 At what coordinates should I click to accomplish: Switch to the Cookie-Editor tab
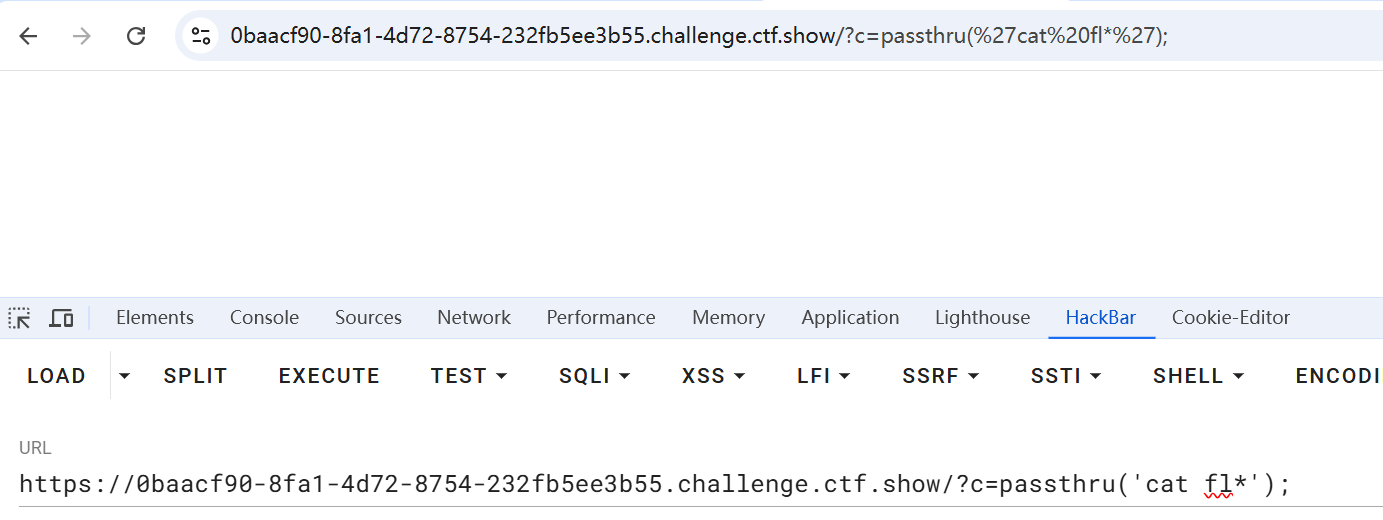1231,318
